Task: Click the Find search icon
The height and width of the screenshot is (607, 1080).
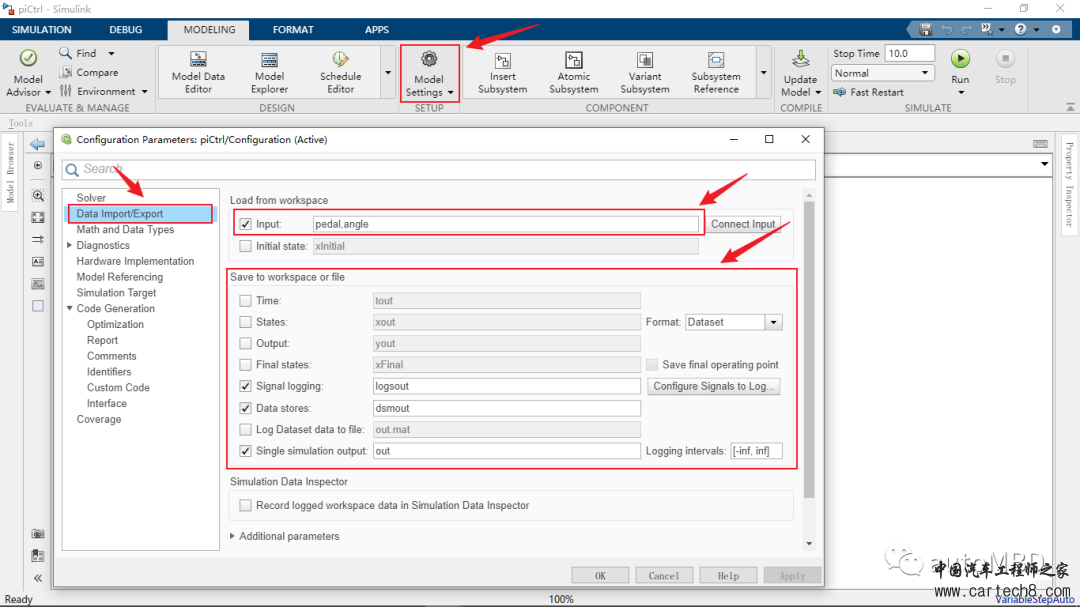Action: 65,53
